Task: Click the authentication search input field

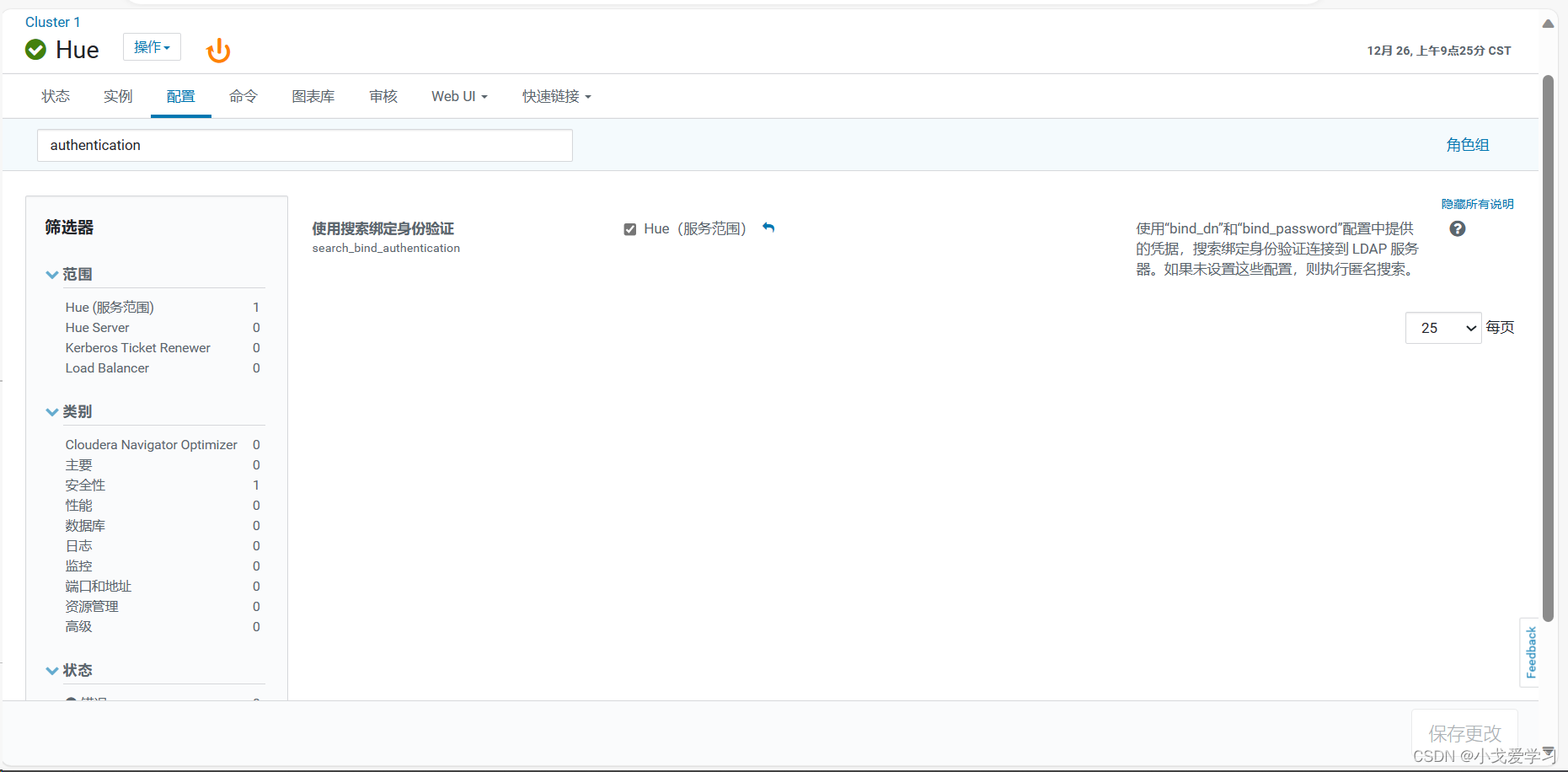Action: (x=305, y=145)
